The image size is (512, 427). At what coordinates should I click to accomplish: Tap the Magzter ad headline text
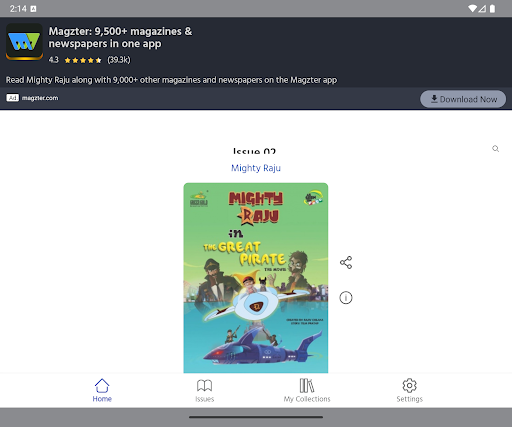(120, 37)
